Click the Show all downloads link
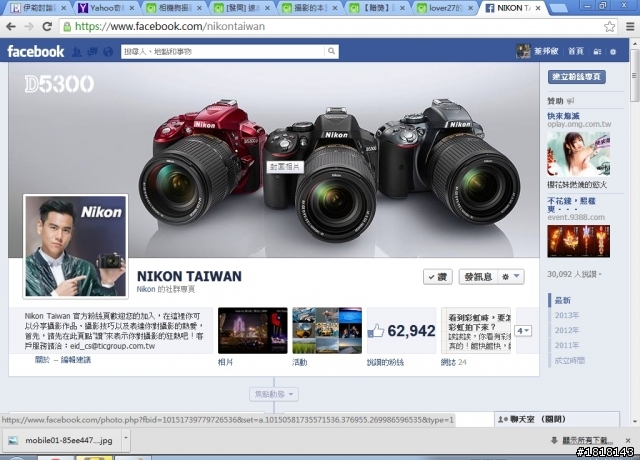 point(587,440)
